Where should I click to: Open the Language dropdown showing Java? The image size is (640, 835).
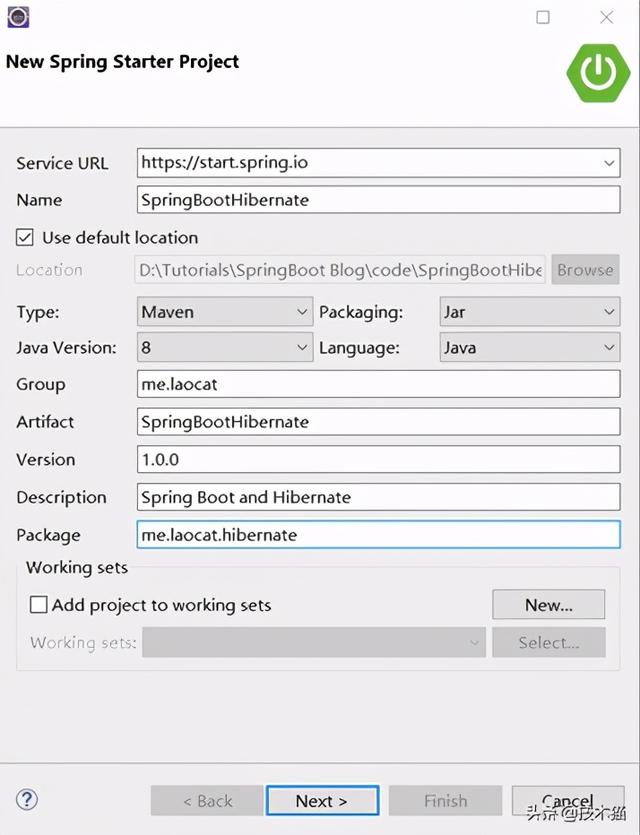tap(530, 347)
